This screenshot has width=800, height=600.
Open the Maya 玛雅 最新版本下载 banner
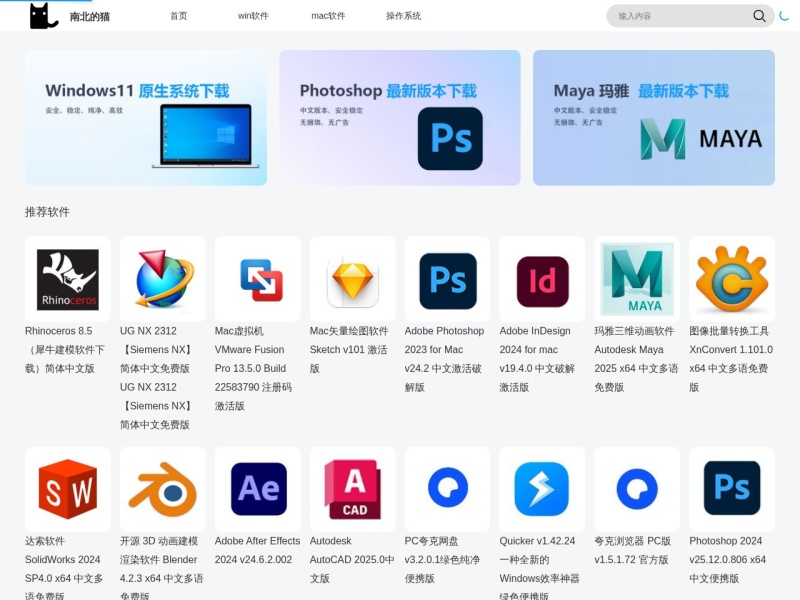coord(654,118)
